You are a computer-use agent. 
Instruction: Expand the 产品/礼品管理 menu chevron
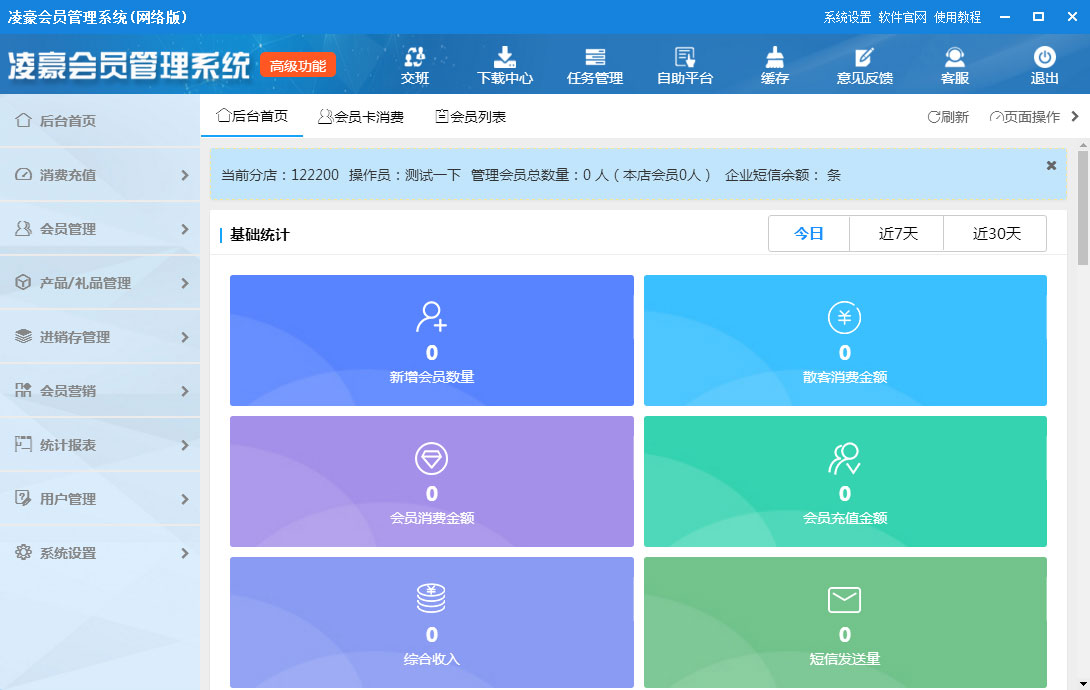click(x=185, y=283)
